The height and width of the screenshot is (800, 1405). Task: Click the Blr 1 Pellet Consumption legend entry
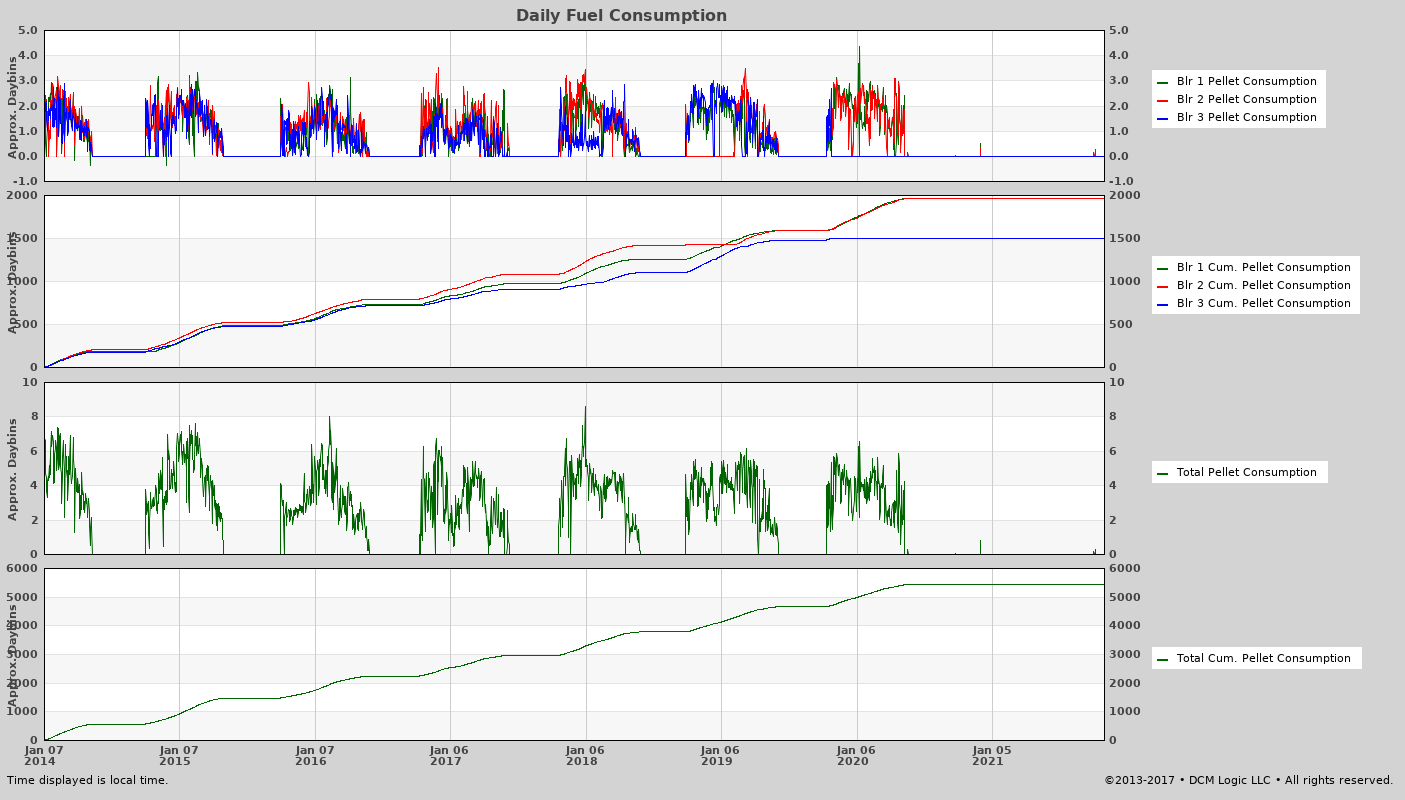1246,82
